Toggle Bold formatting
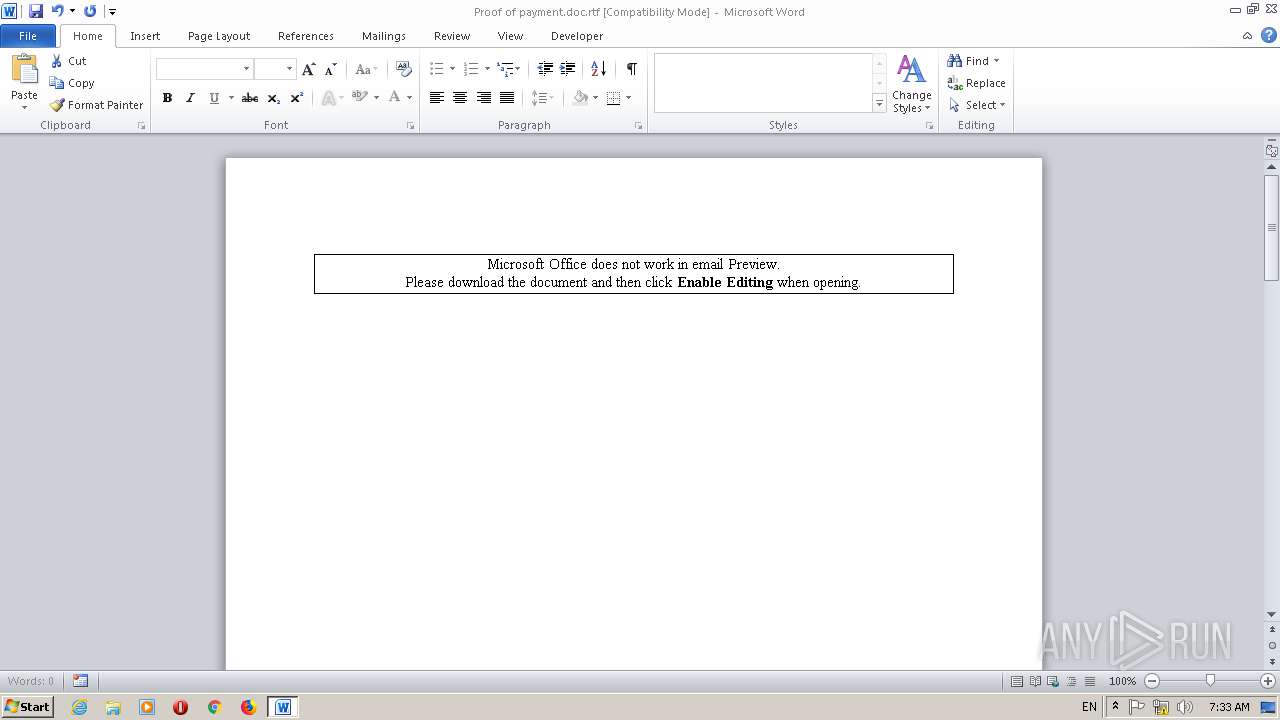The image size is (1280, 720). (167, 98)
